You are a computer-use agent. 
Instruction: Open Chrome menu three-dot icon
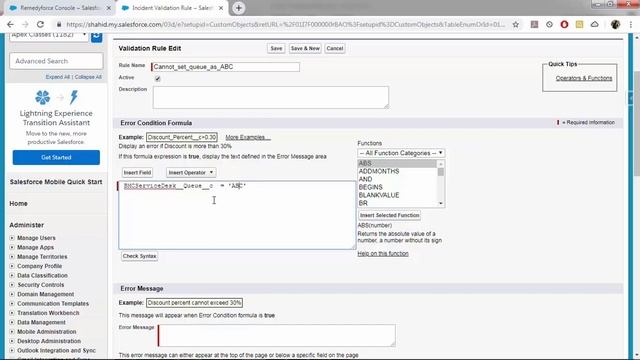tap(631, 24)
